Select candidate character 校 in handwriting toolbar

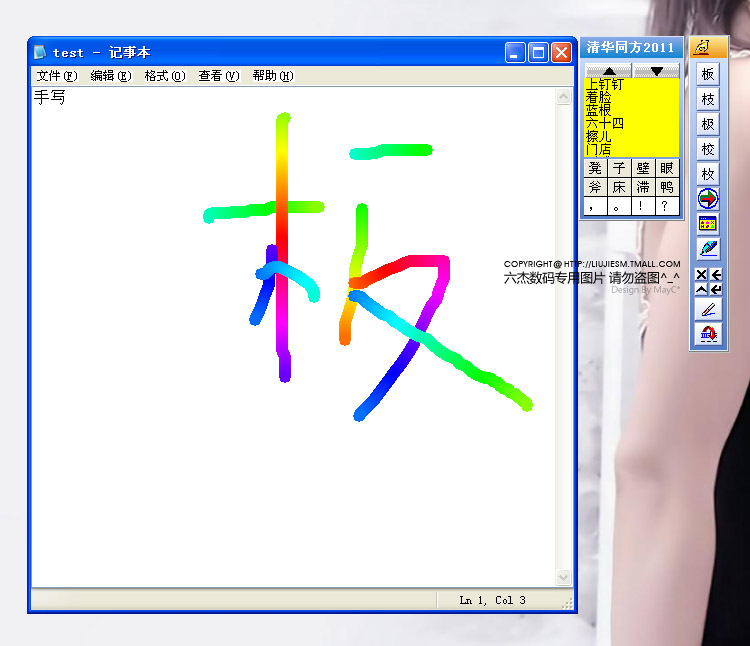(x=708, y=149)
